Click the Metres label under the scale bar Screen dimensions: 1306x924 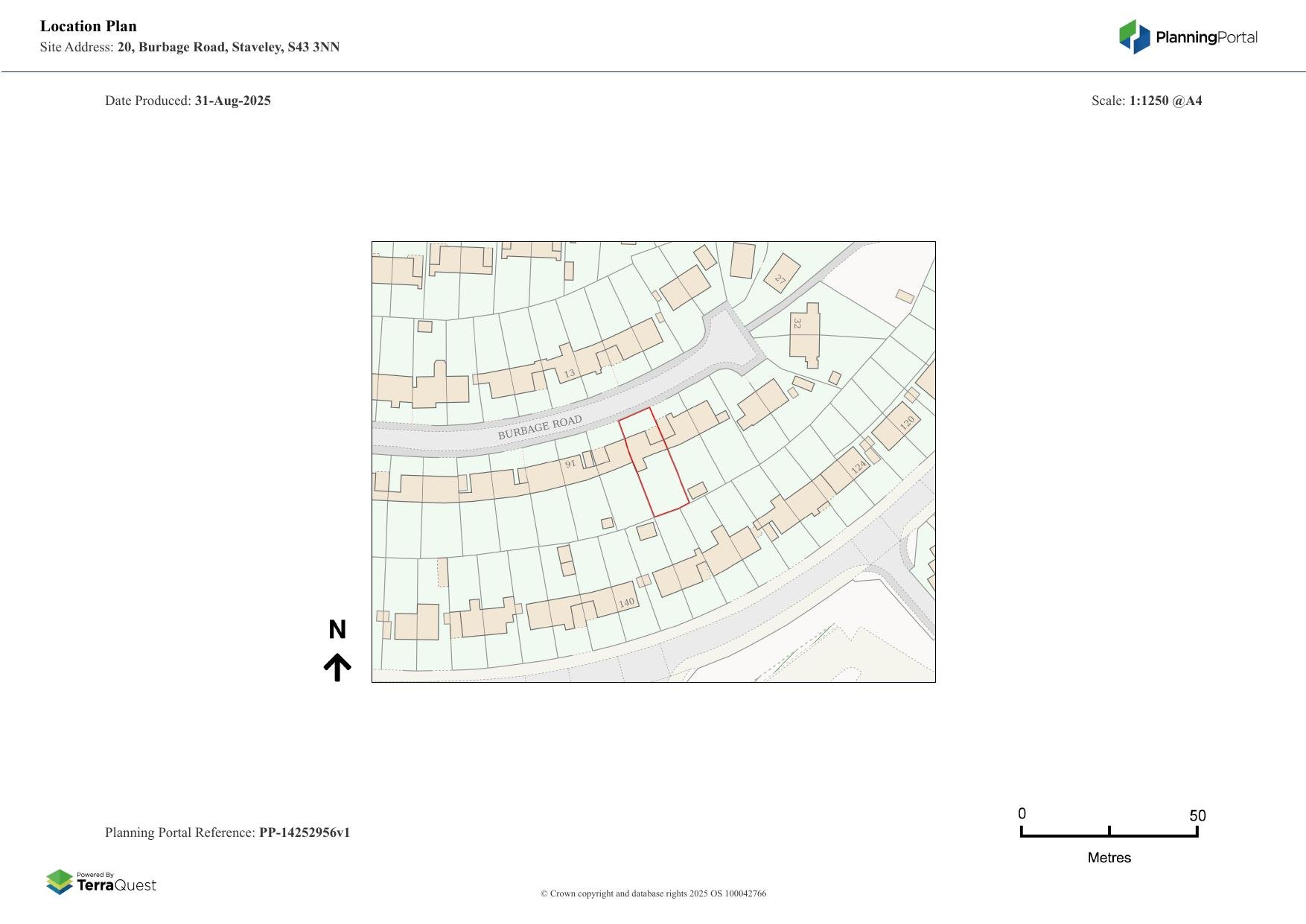click(1109, 858)
